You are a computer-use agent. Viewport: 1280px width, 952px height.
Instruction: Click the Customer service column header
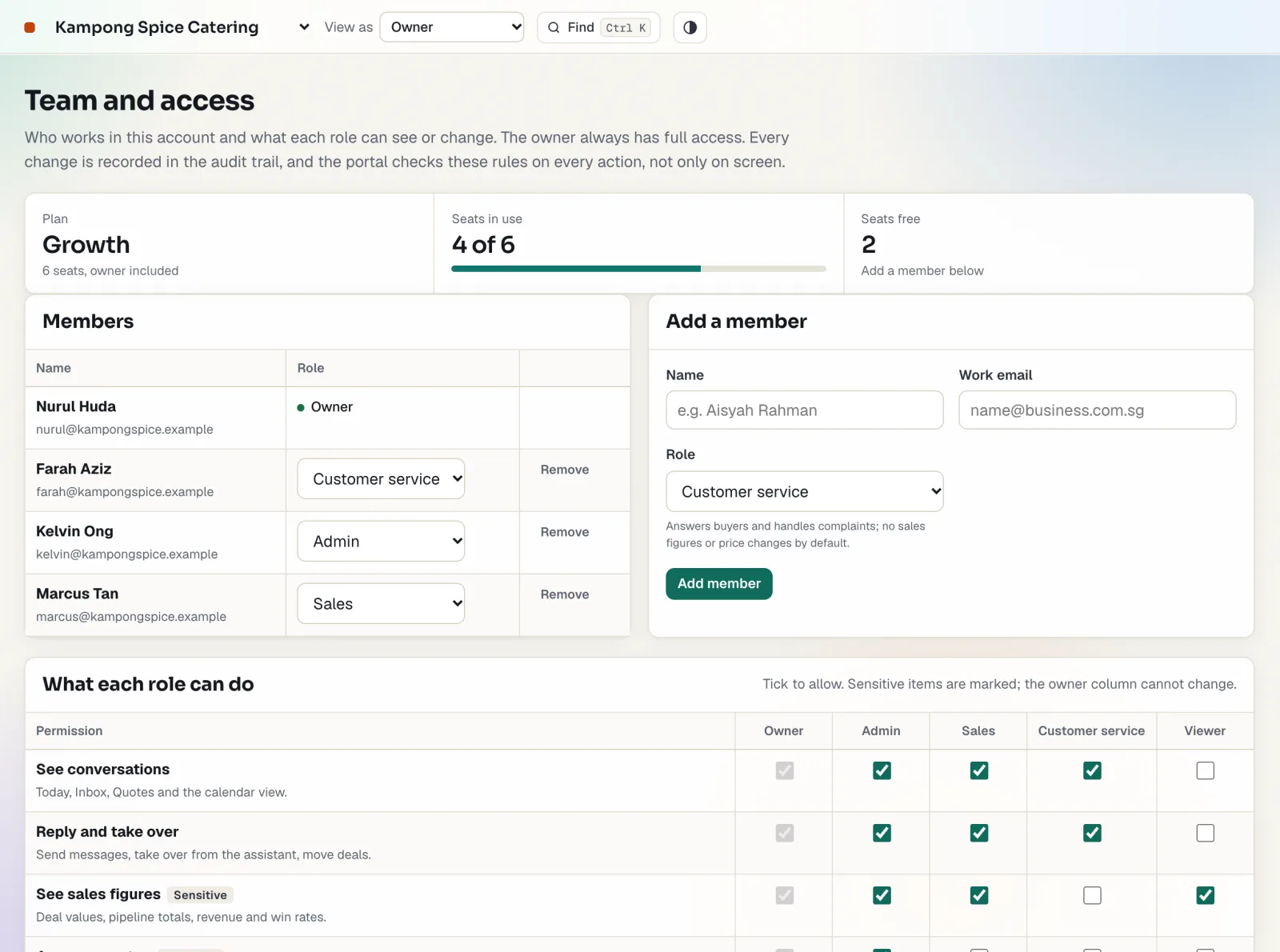click(x=1091, y=730)
